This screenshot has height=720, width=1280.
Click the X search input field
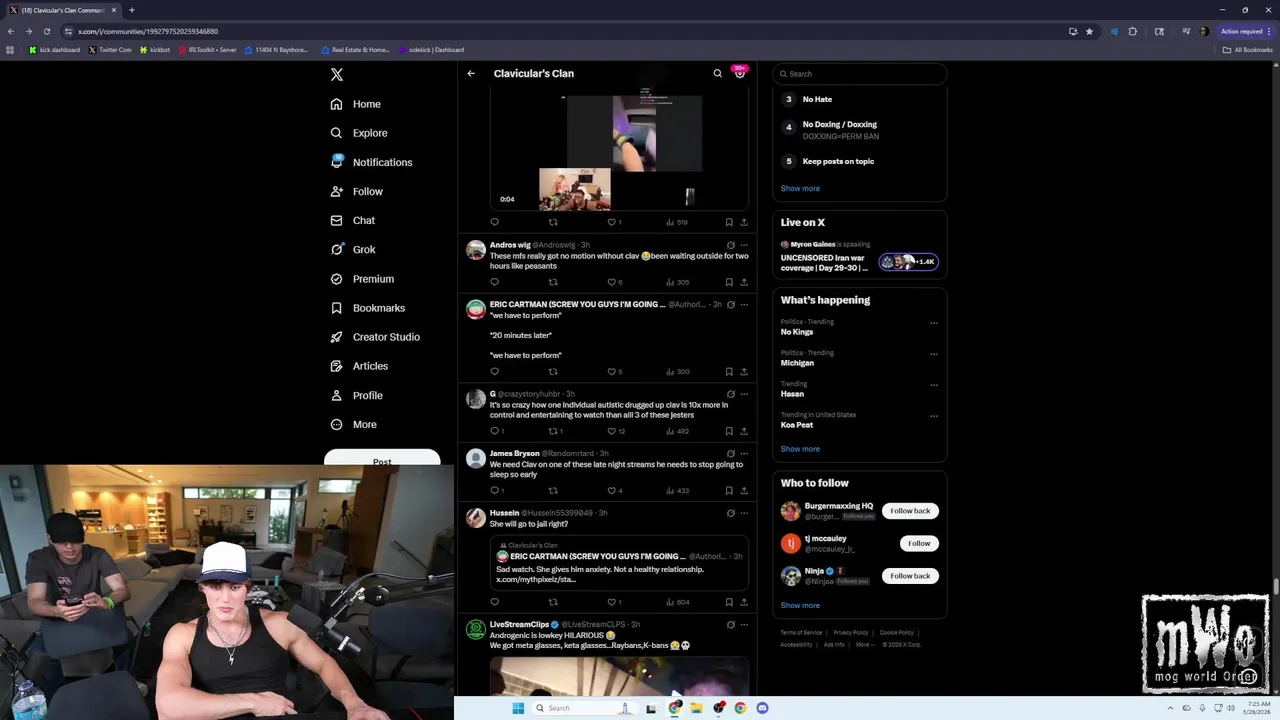(x=859, y=74)
